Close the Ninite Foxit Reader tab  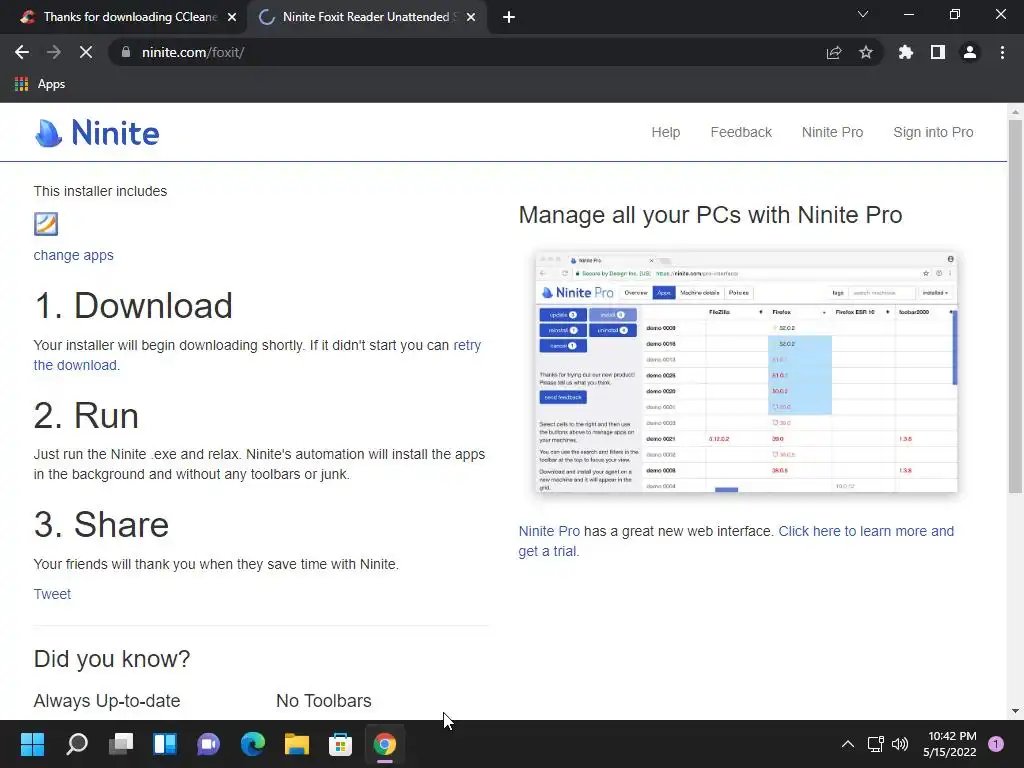tap(471, 17)
